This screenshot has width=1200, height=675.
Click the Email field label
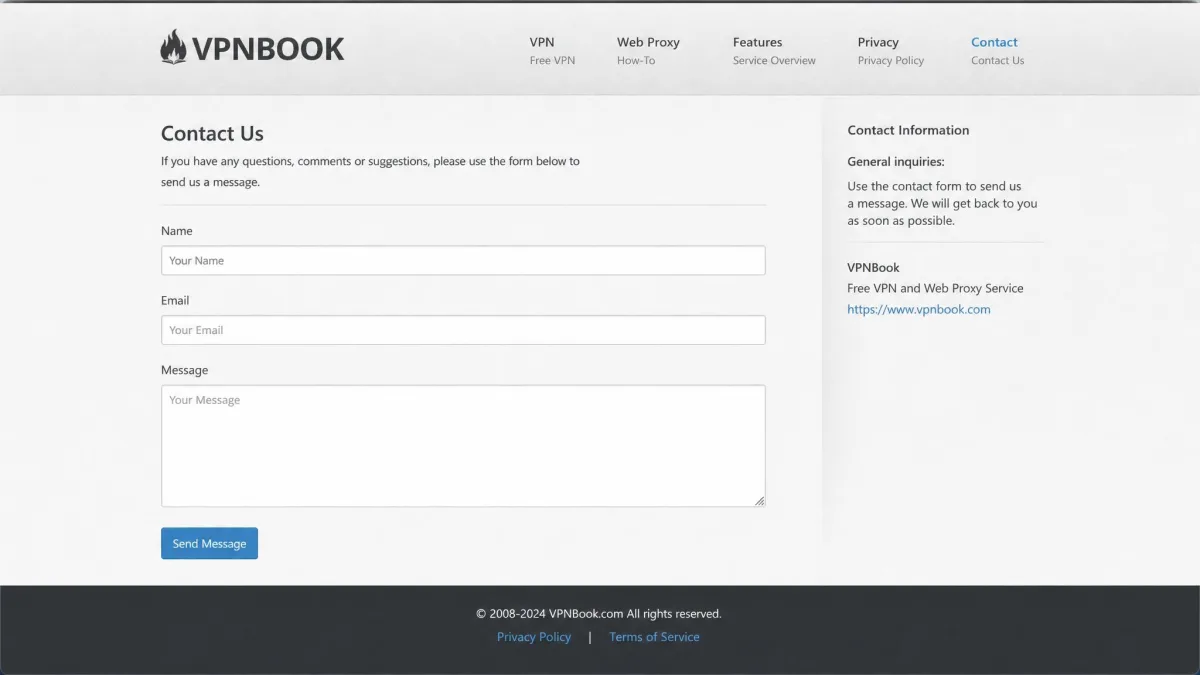[175, 300]
